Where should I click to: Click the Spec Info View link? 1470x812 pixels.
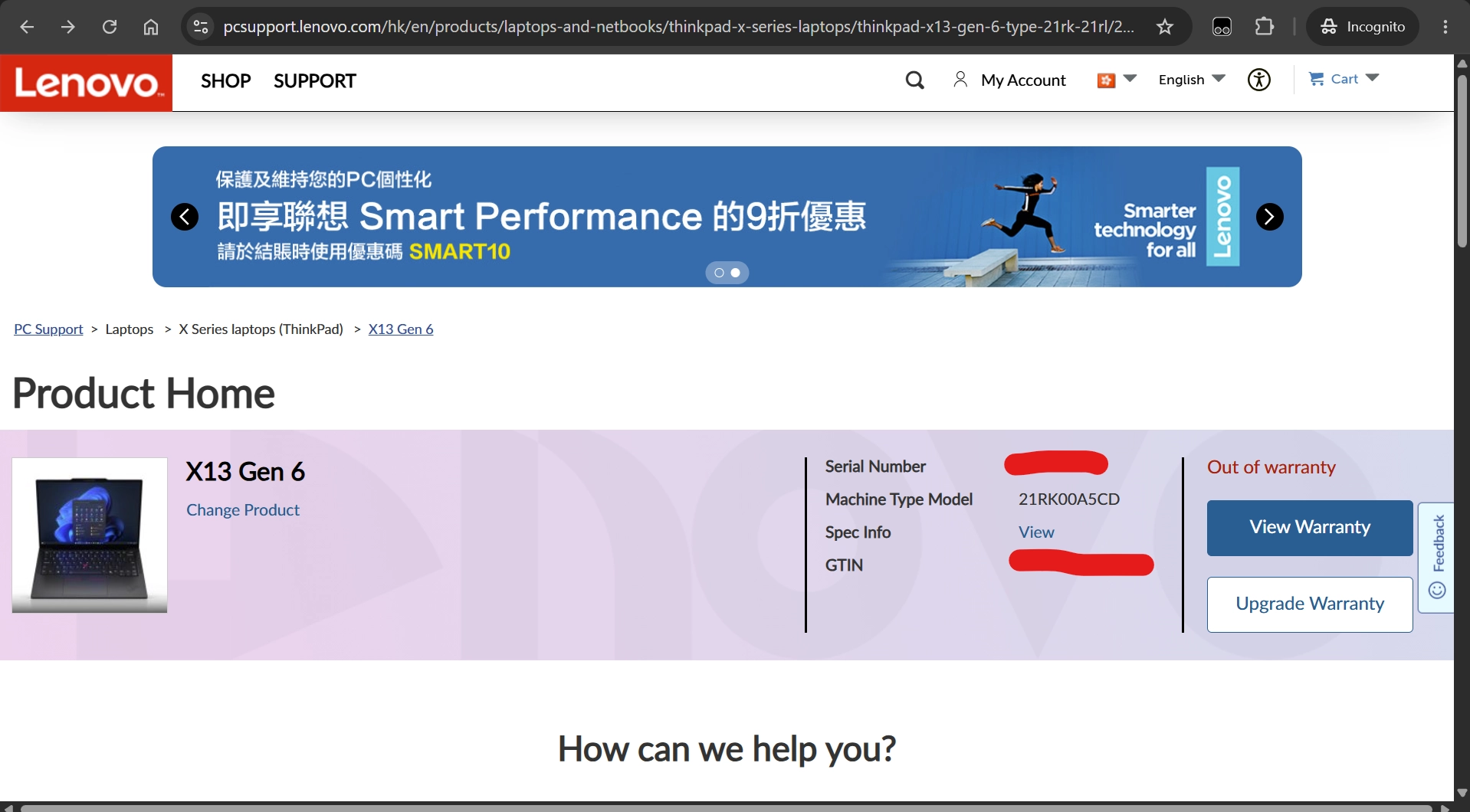click(1036, 532)
